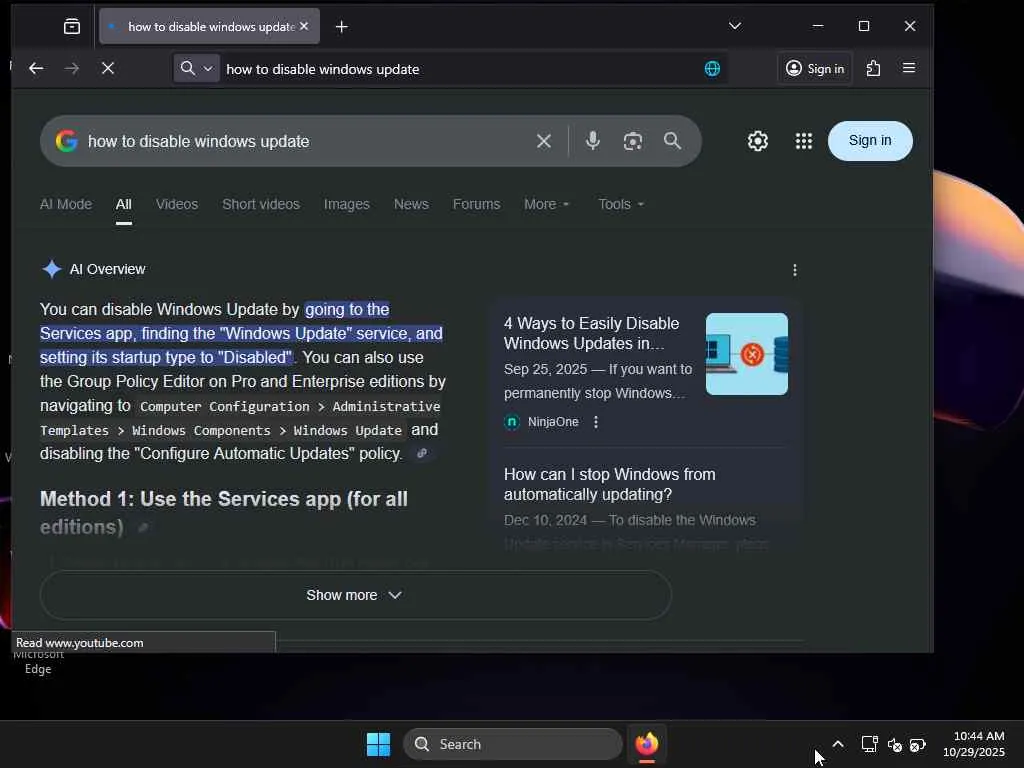Open AI Overview three-dot options
Image resolution: width=1024 pixels, height=768 pixels.
click(x=794, y=270)
